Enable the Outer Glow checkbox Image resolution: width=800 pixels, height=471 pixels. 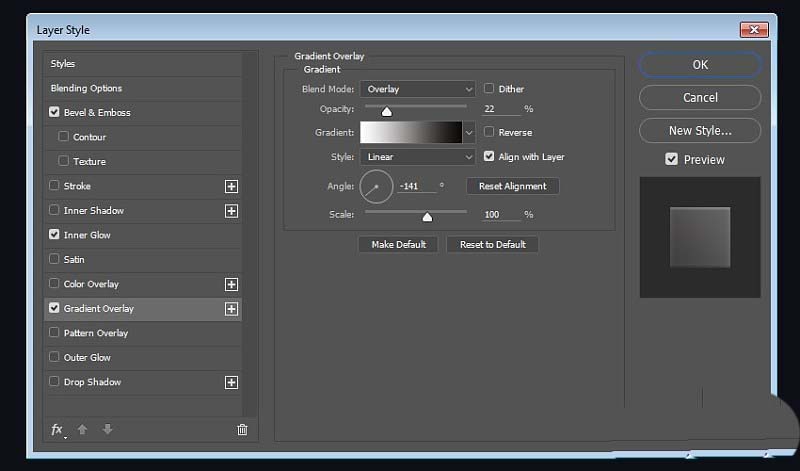coord(54,357)
